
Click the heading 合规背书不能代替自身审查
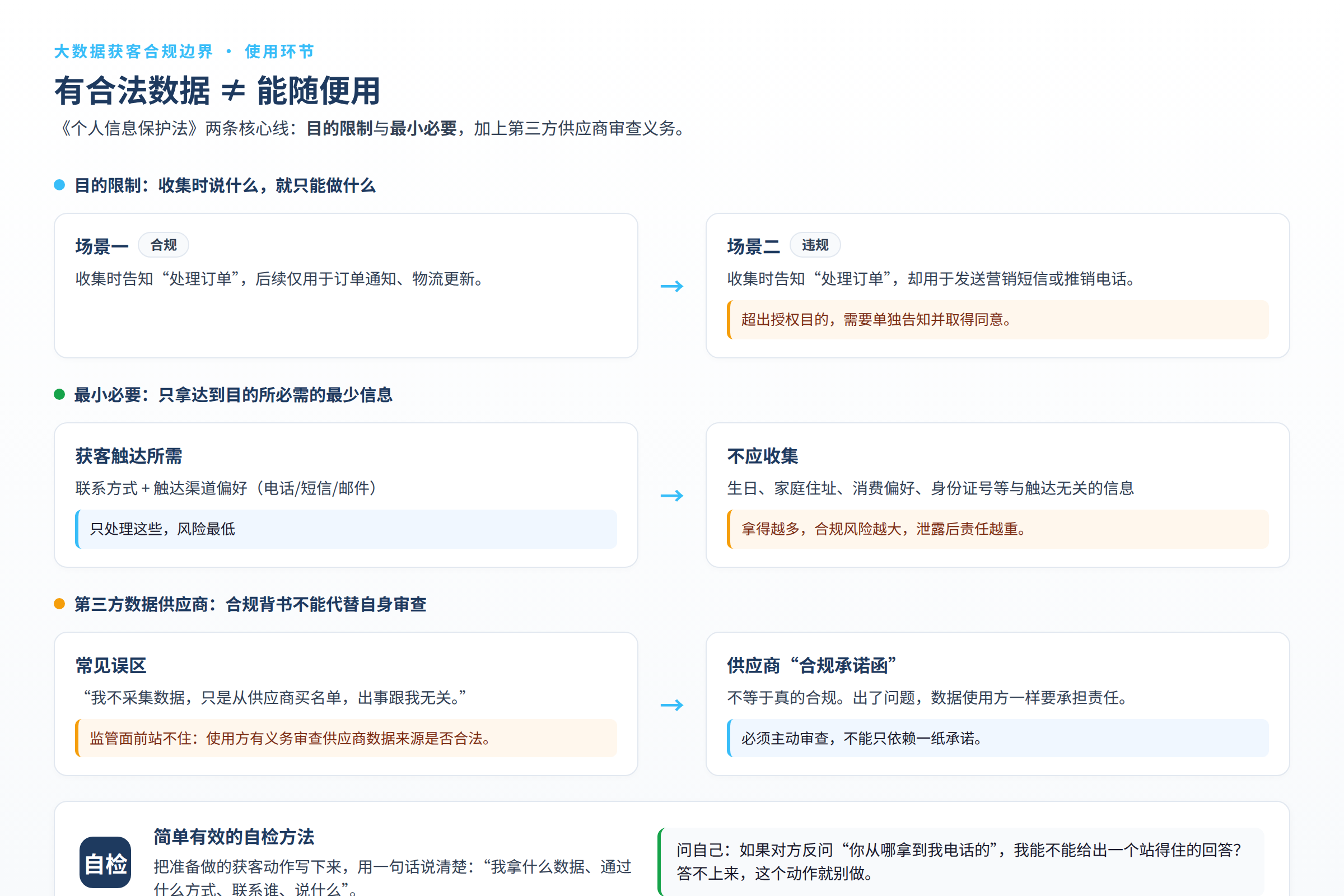click(326, 605)
